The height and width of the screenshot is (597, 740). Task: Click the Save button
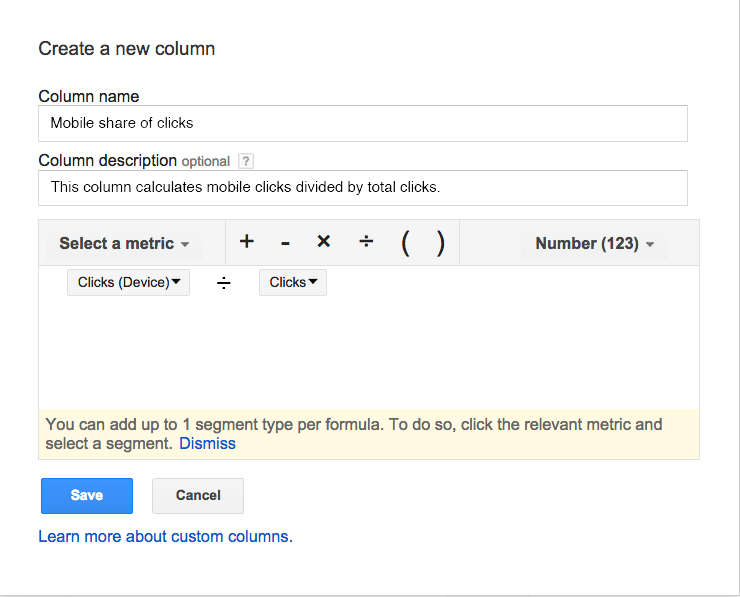coord(87,495)
